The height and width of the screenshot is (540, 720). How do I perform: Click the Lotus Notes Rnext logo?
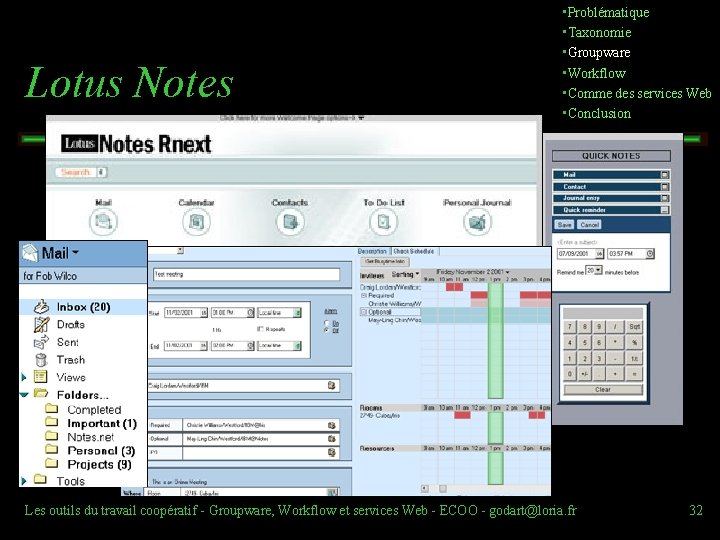click(136, 144)
